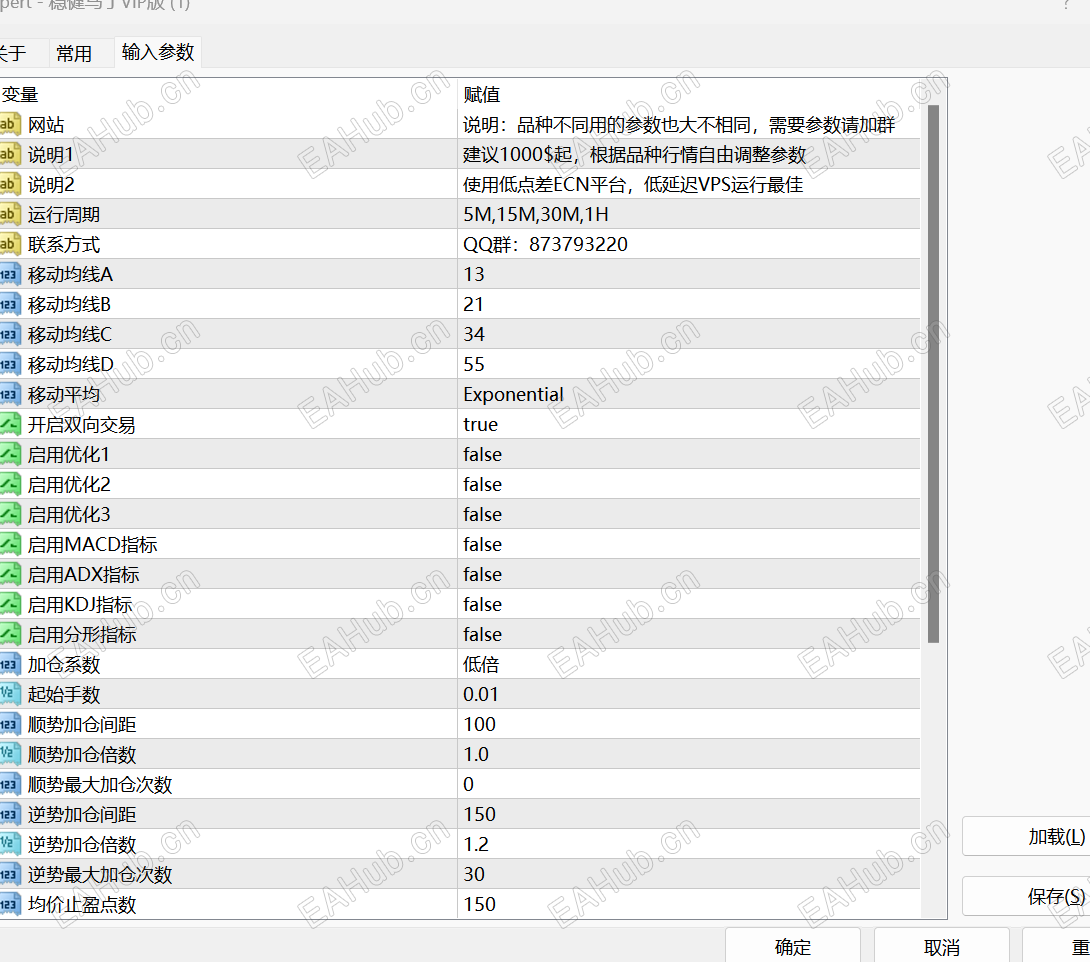Click the string icon beside 运行周期
The image size is (1090, 962).
[9, 214]
